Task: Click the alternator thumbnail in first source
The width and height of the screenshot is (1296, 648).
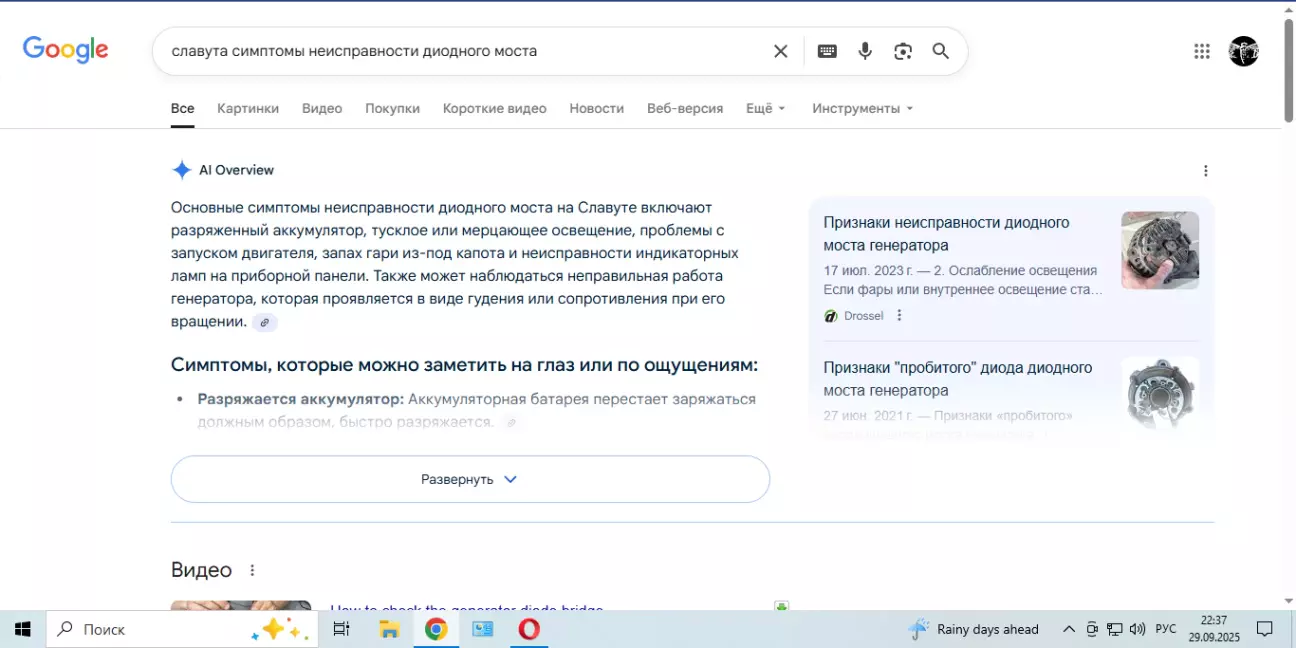Action: 1160,250
